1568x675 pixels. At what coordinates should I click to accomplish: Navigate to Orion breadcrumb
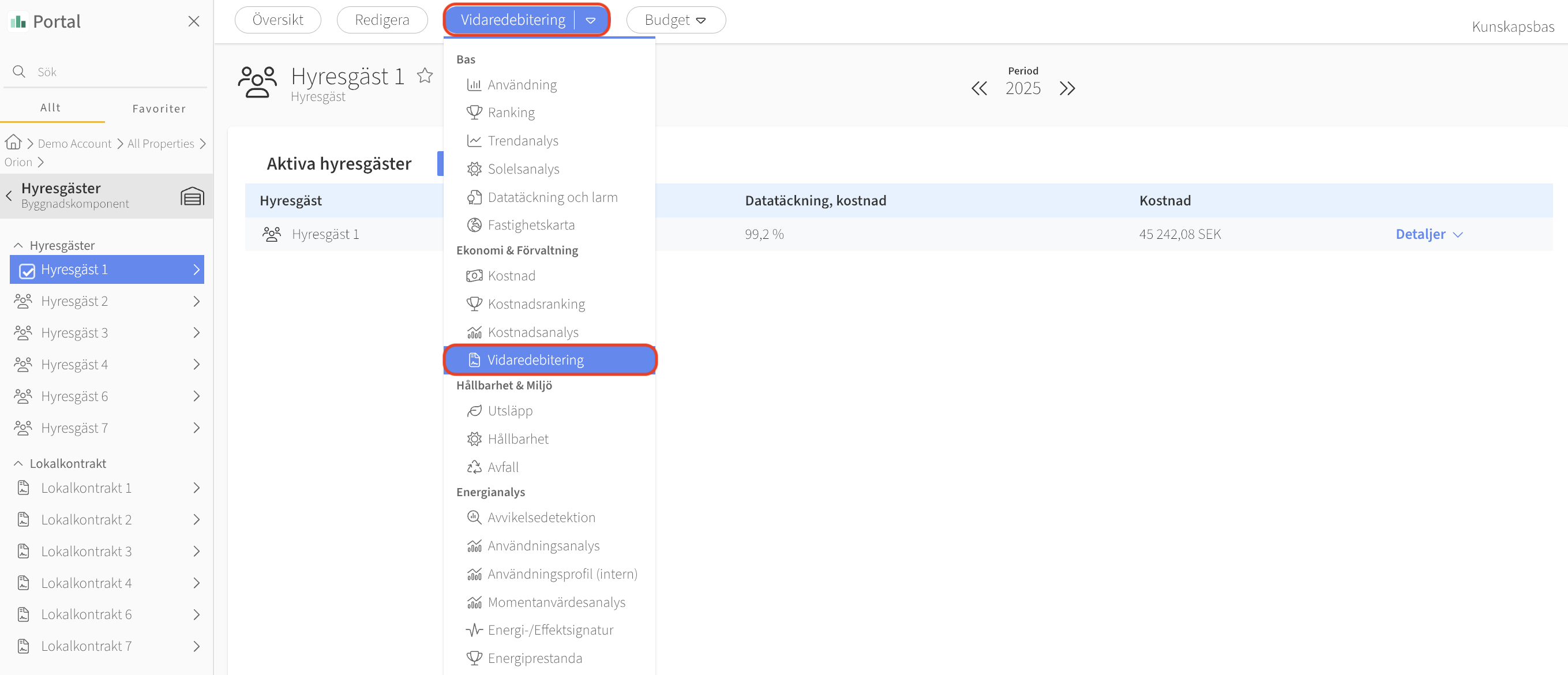click(18, 162)
